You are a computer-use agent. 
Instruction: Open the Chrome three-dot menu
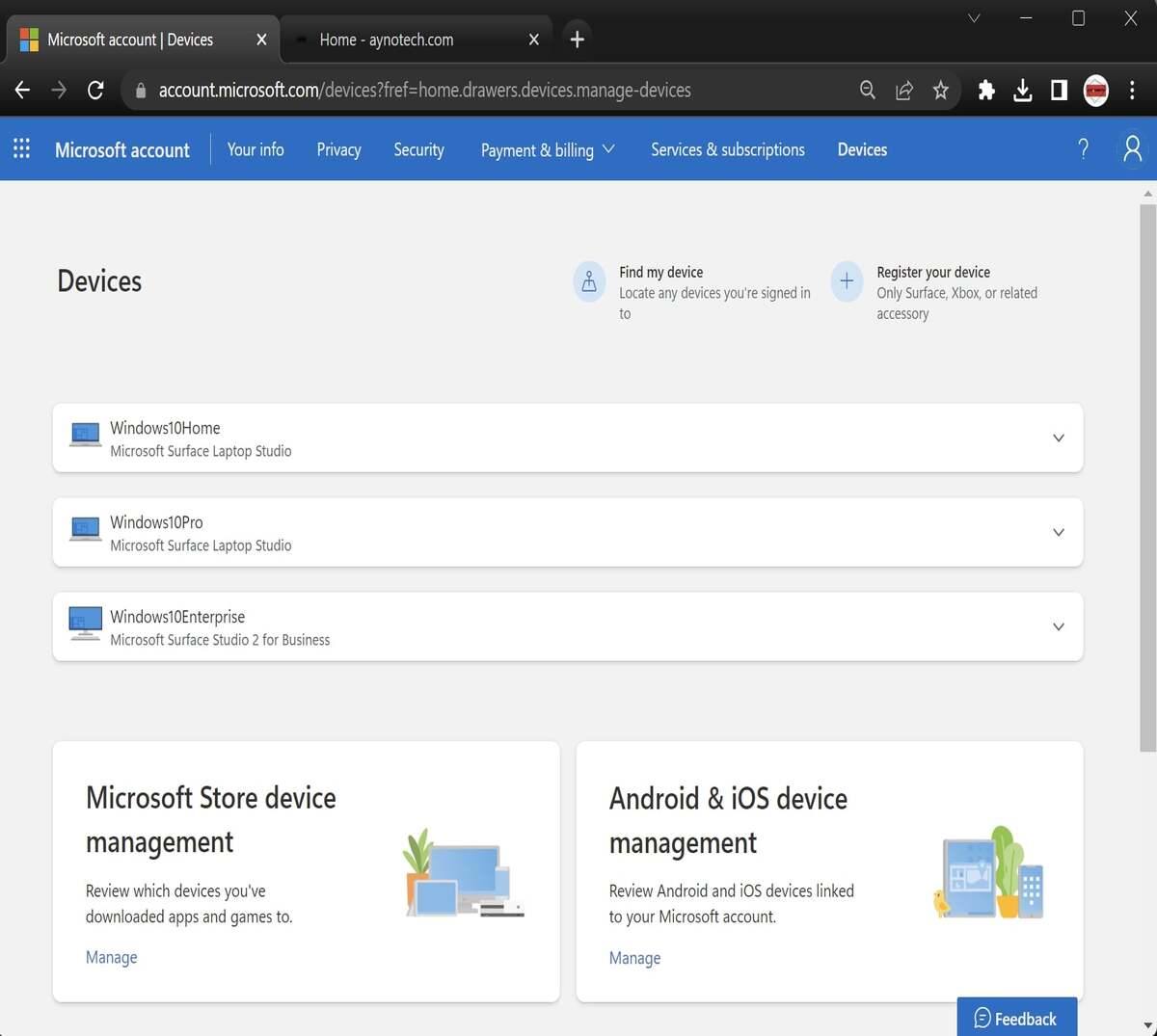coord(1133,90)
